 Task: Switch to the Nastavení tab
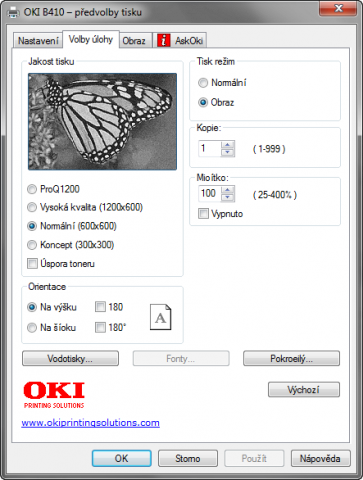(x=38, y=41)
